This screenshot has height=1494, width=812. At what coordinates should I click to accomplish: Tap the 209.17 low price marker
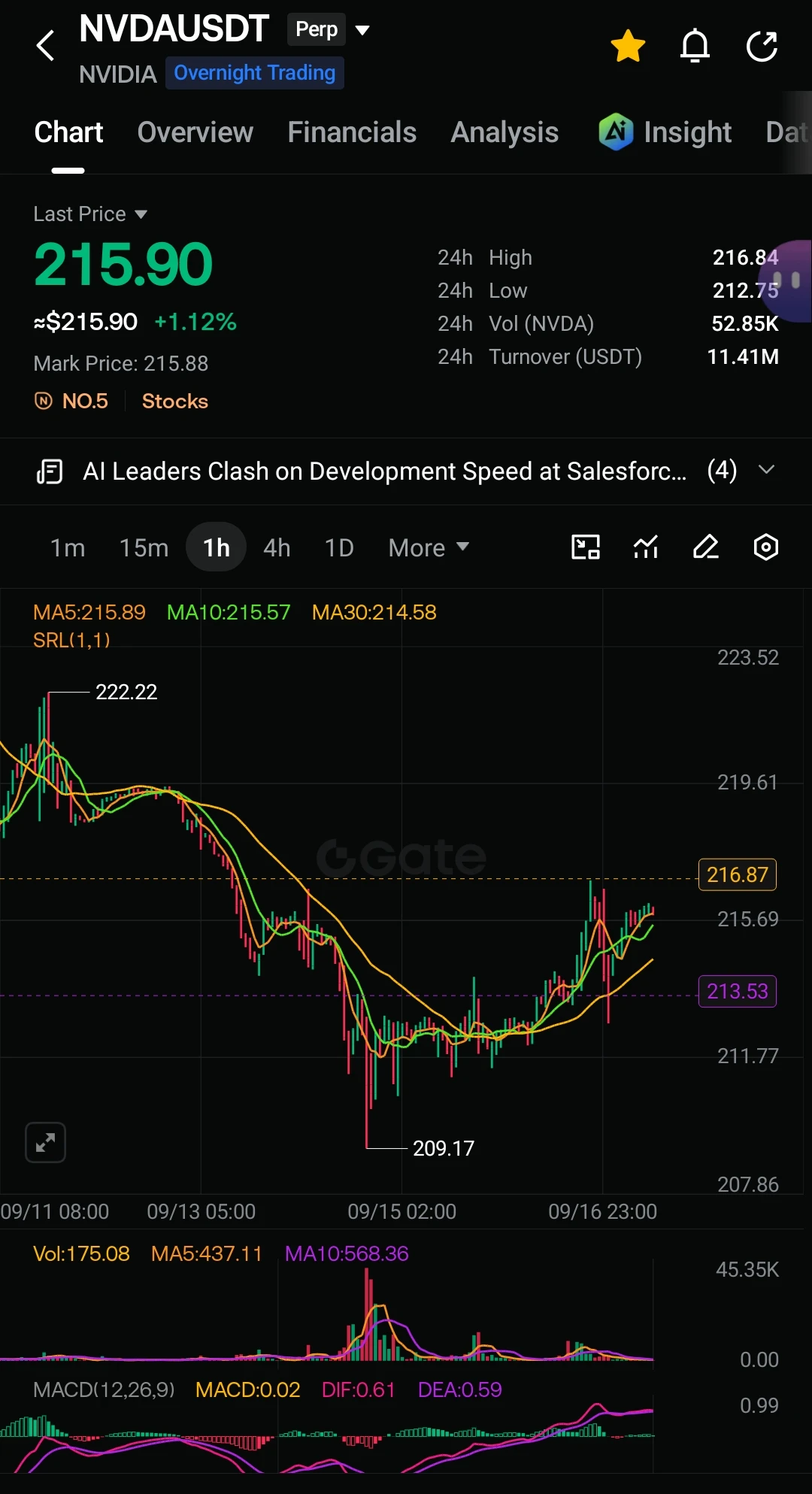(444, 1148)
